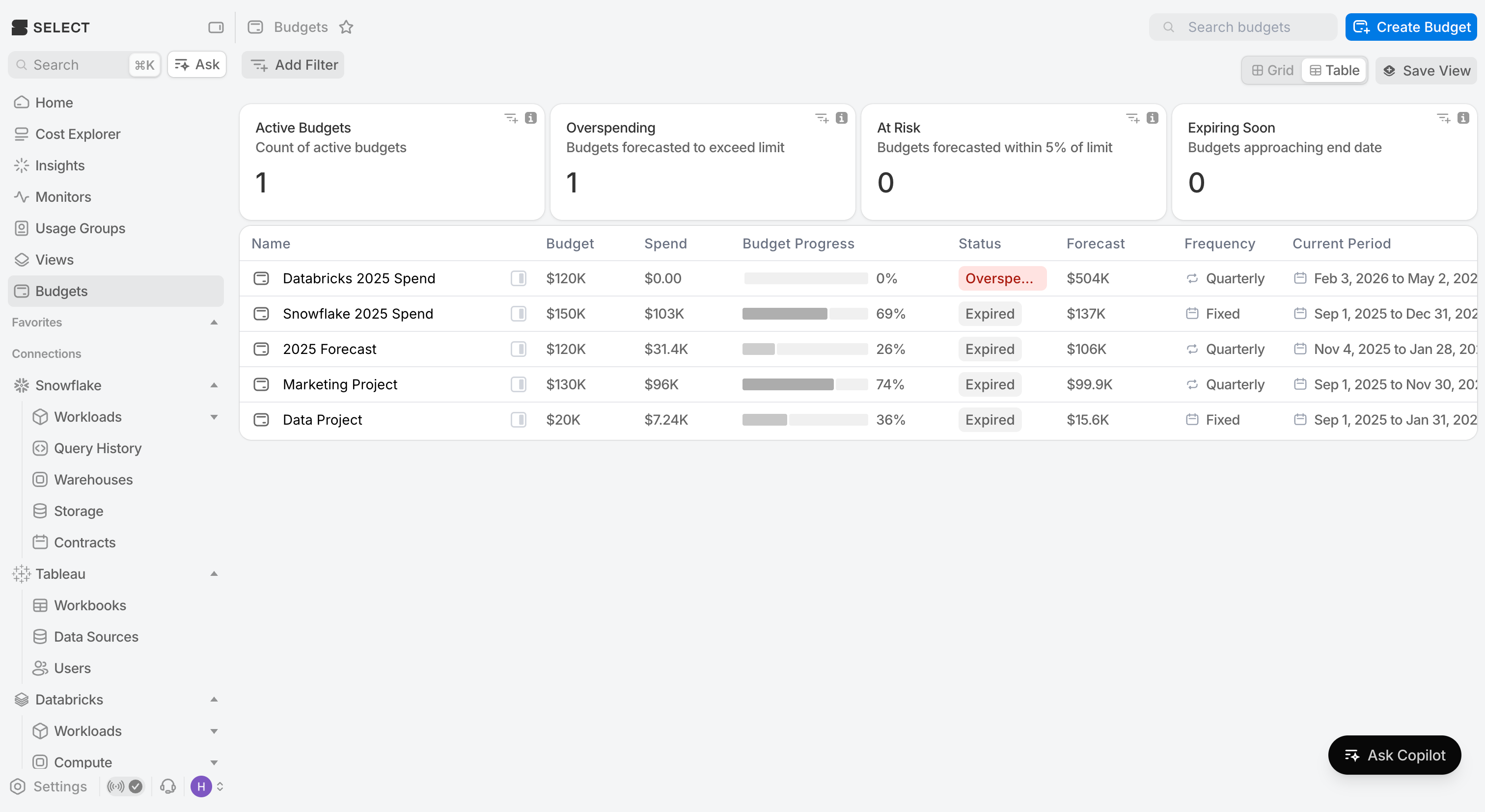
Task: Click the Create Budget button
Action: (x=1411, y=27)
